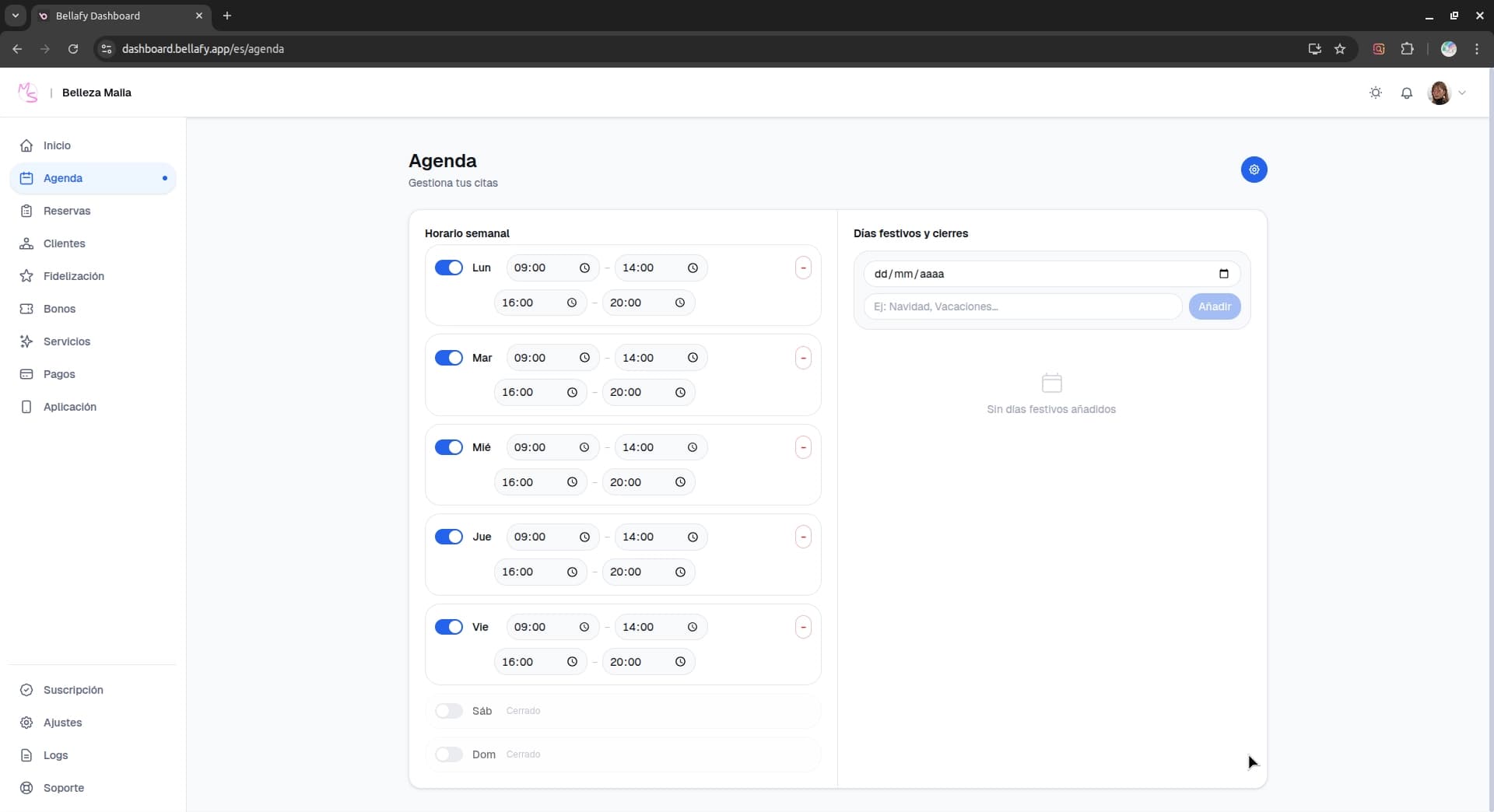Disable the Monday (Lun) schedule toggle

pos(448,268)
